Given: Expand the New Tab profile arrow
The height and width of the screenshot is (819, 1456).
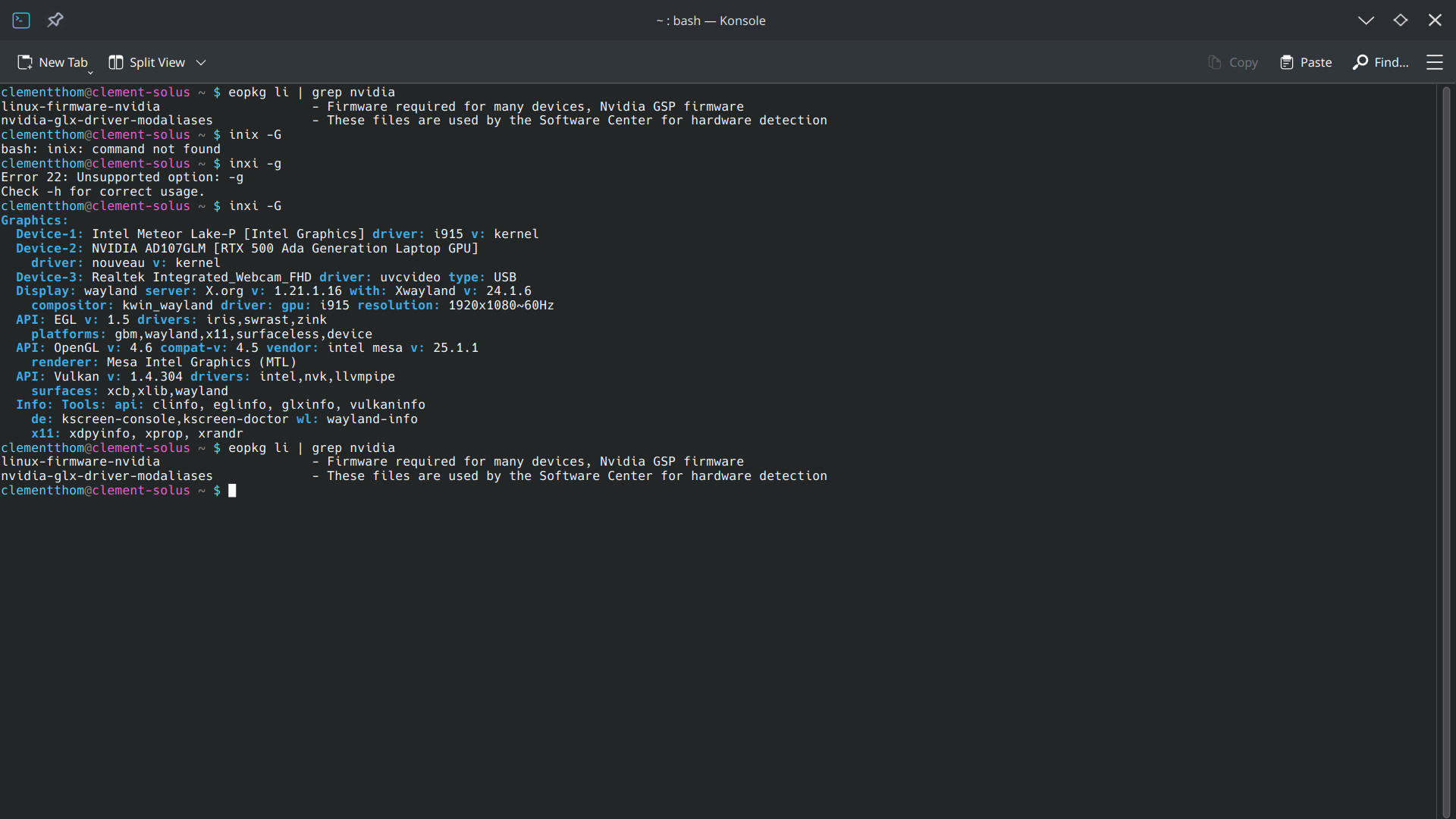Looking at the screenshot, I should point(90,72).
